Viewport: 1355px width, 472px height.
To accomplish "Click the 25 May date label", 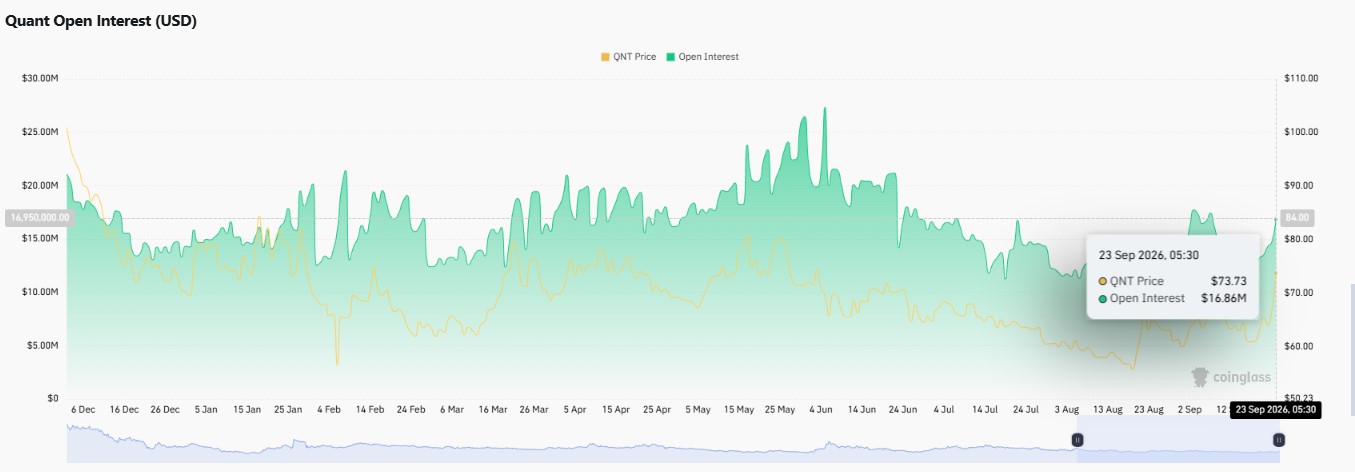I will (780, 409).
